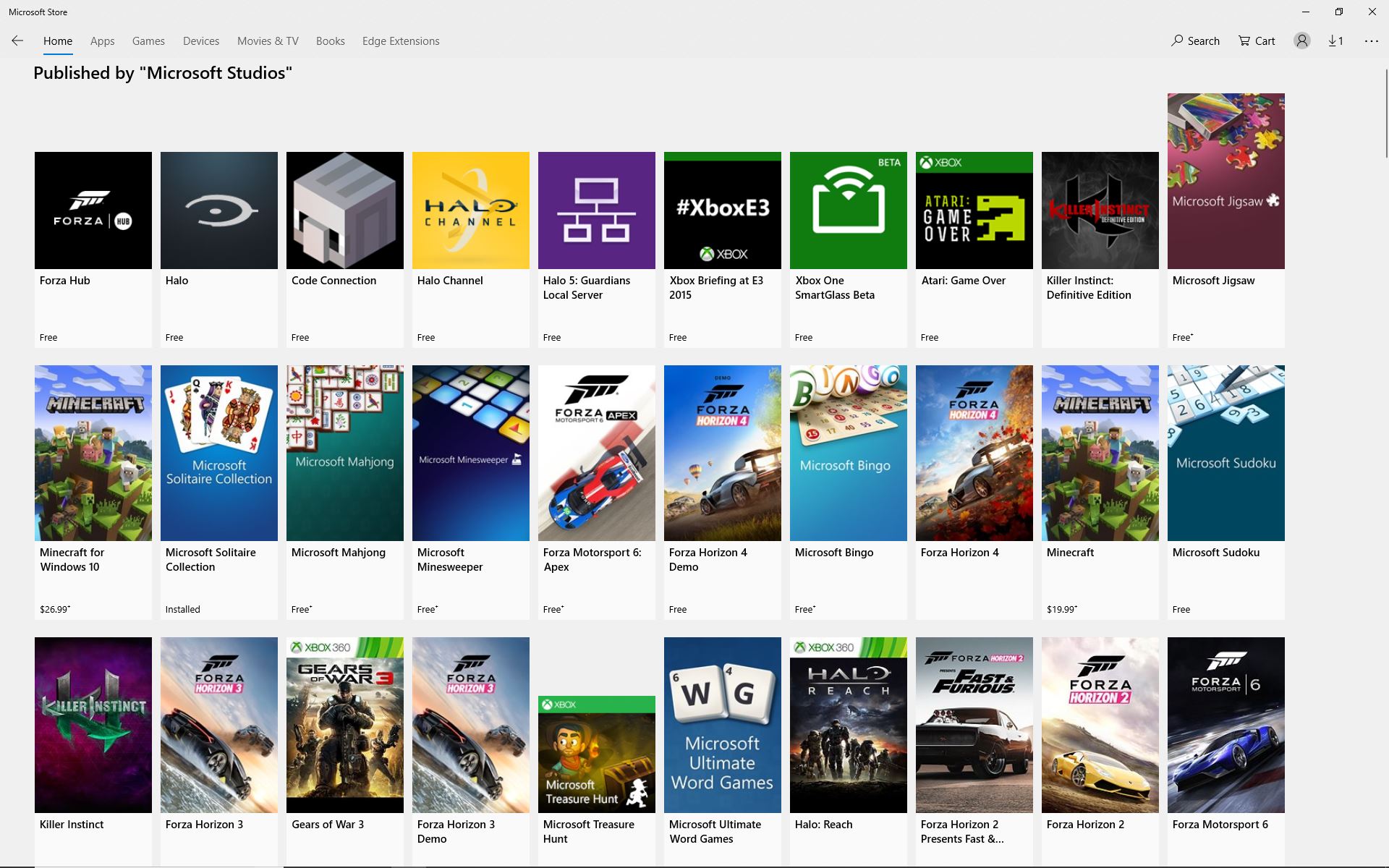This screenshot has width=1389, height=868.
Task: Click the back arrow button
Action: pos(17,41)
